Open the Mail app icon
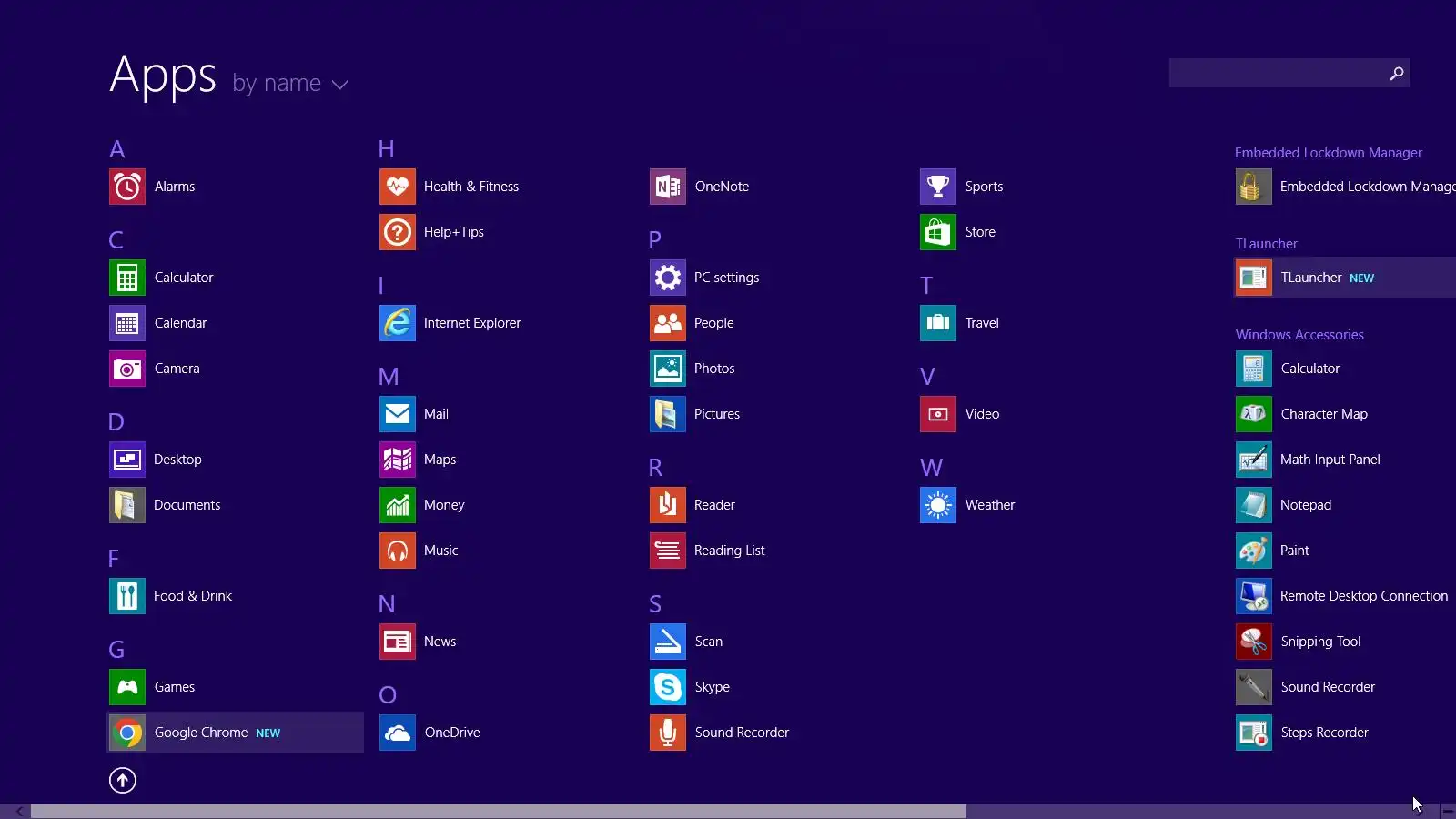This screenshot has height=819, width=1456. pos(398,414)
